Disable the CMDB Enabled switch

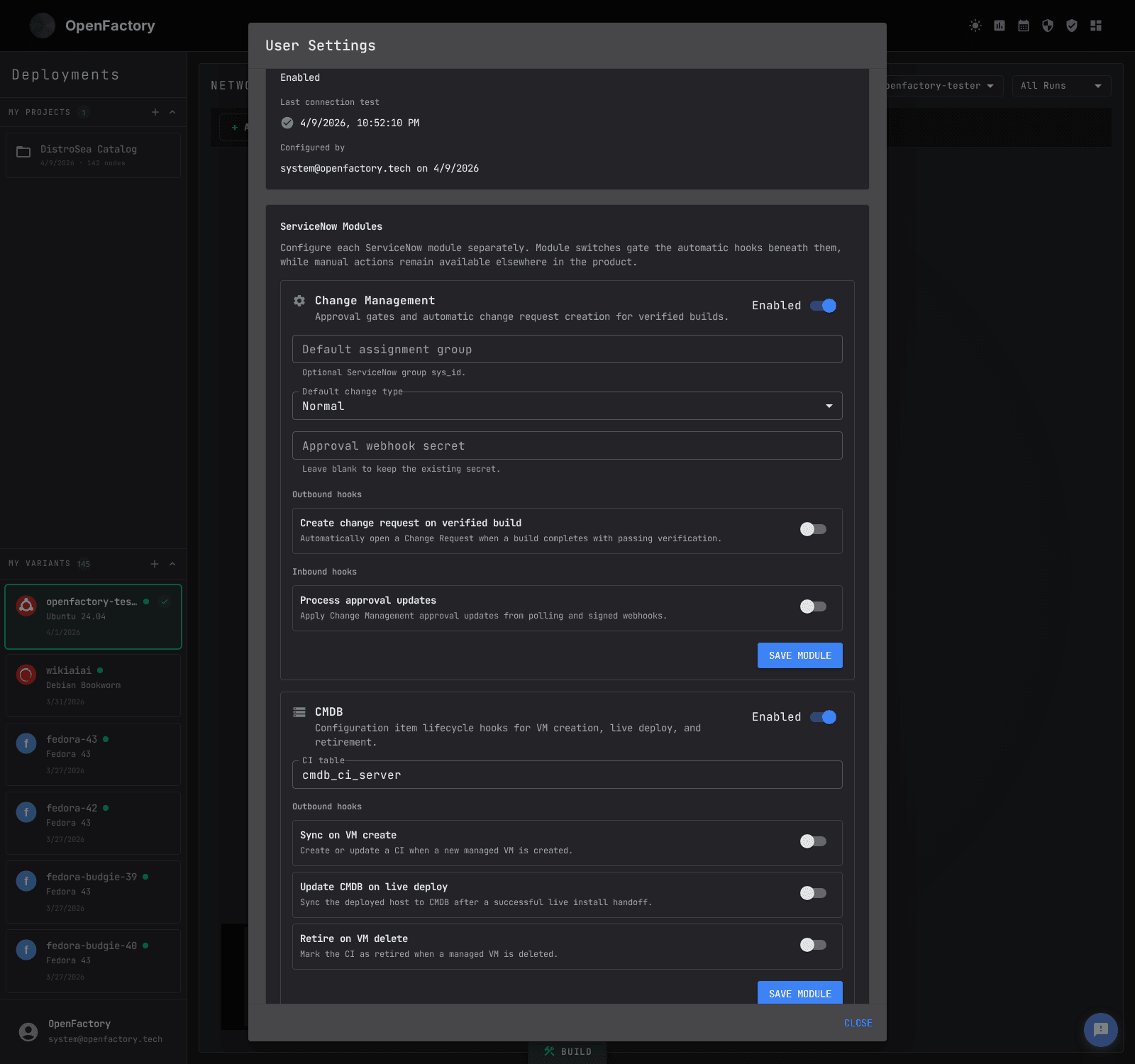point(823,717)
